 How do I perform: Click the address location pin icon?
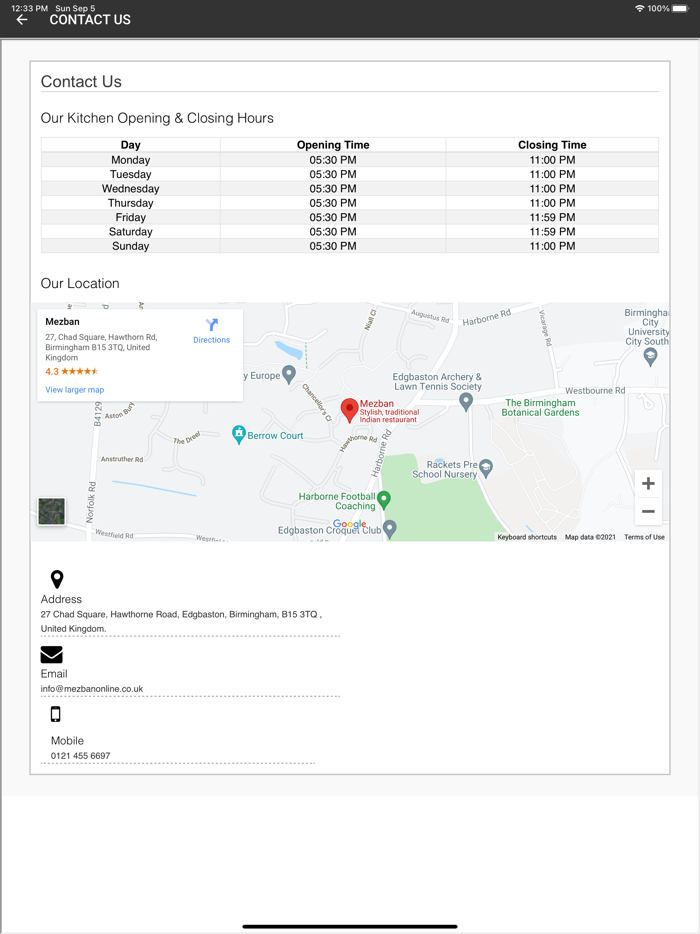click(x=57, y=579)
